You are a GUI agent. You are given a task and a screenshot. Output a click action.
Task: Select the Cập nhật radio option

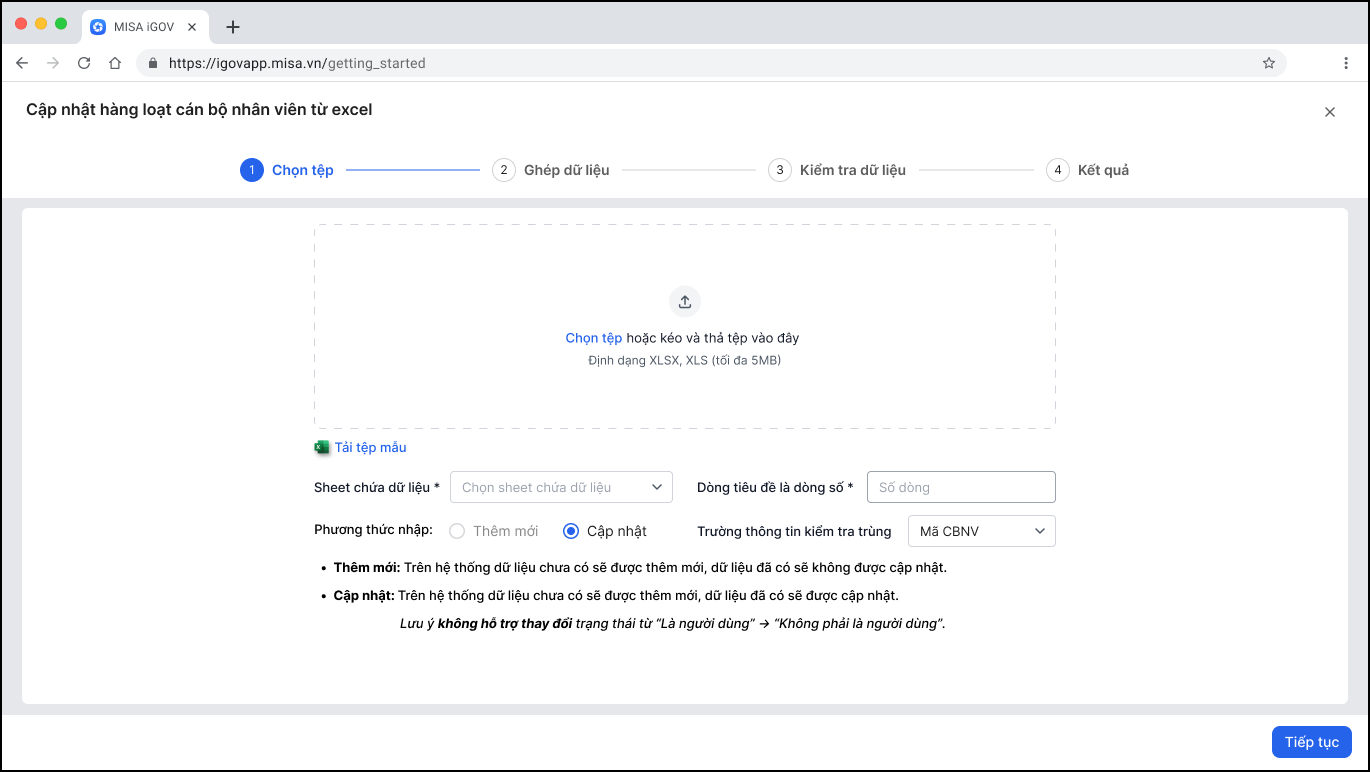coord(571,531)
